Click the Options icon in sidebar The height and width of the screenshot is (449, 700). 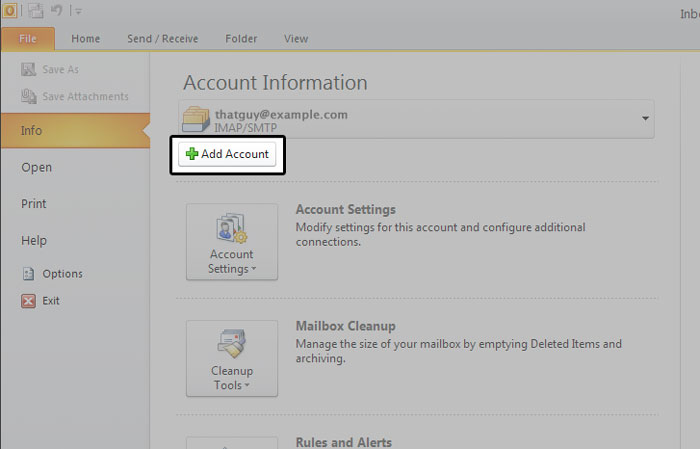click(28, 274)
